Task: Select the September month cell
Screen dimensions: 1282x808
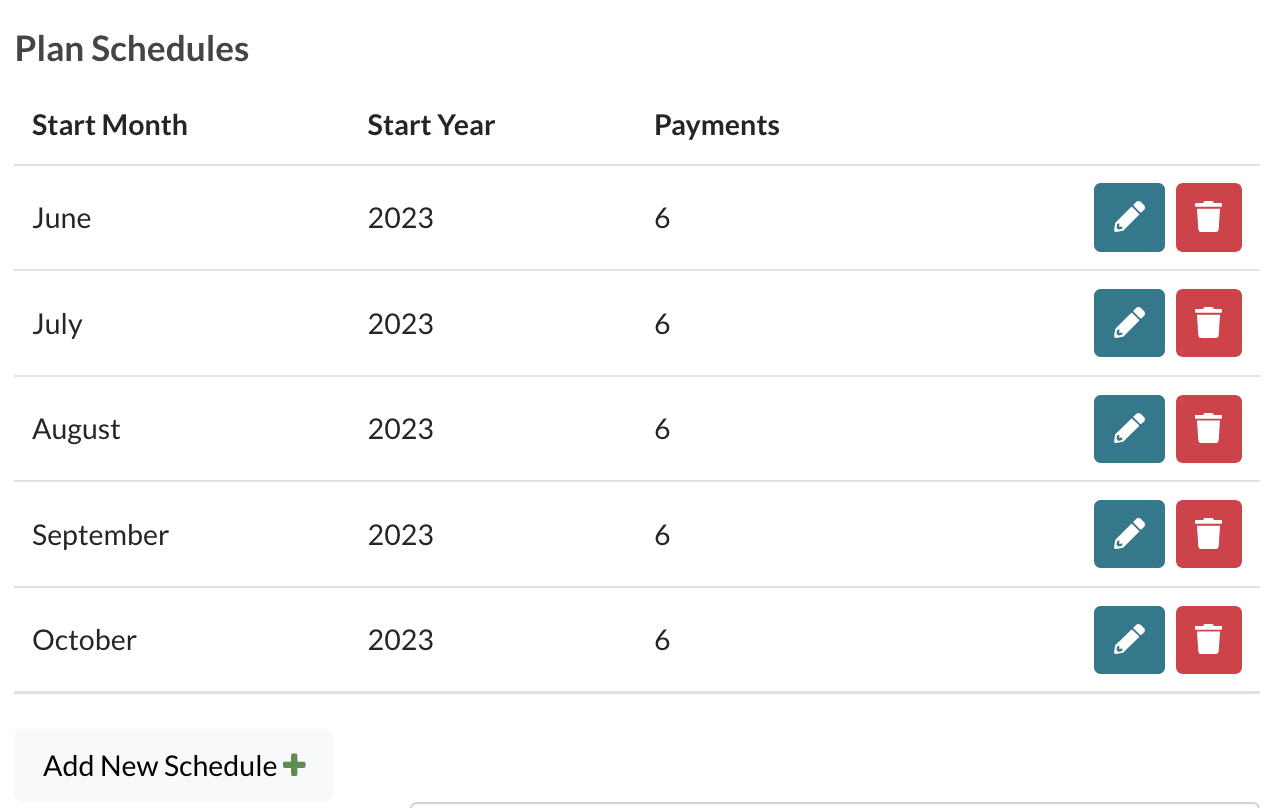Action: (101, 535)
